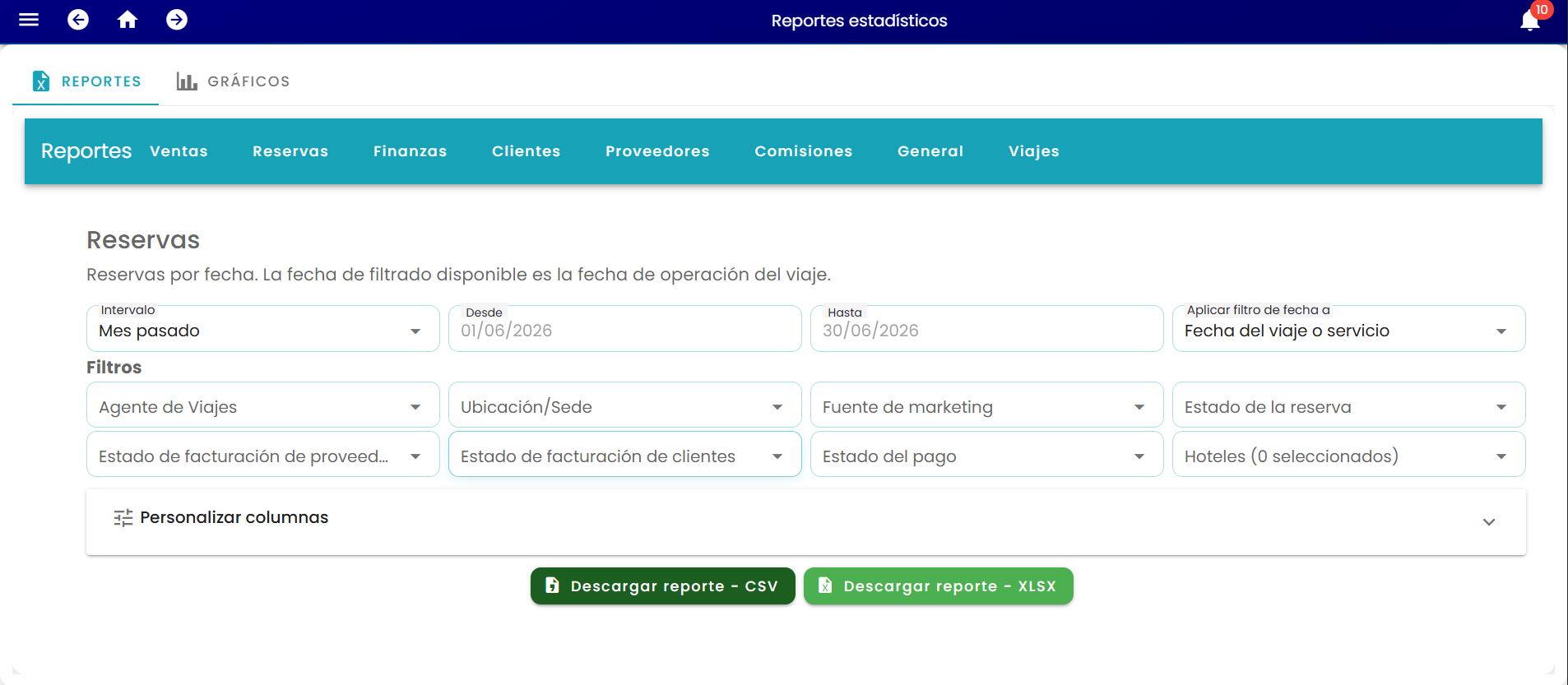The height and width of the screenshot is (685, 1568).
Task: Go to home via house icon
Action: (128, 20)
